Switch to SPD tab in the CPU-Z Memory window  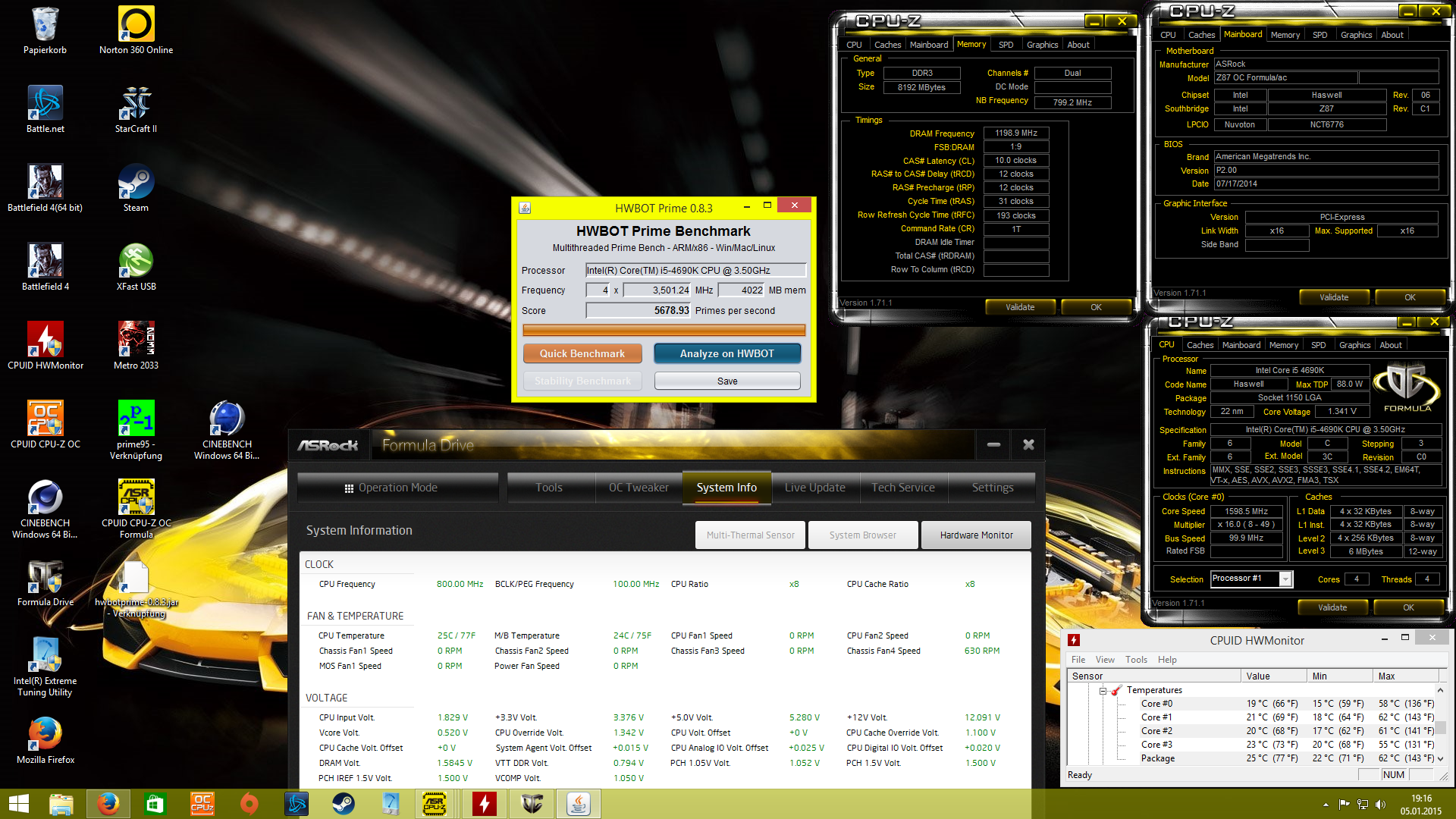(1006, 45)
